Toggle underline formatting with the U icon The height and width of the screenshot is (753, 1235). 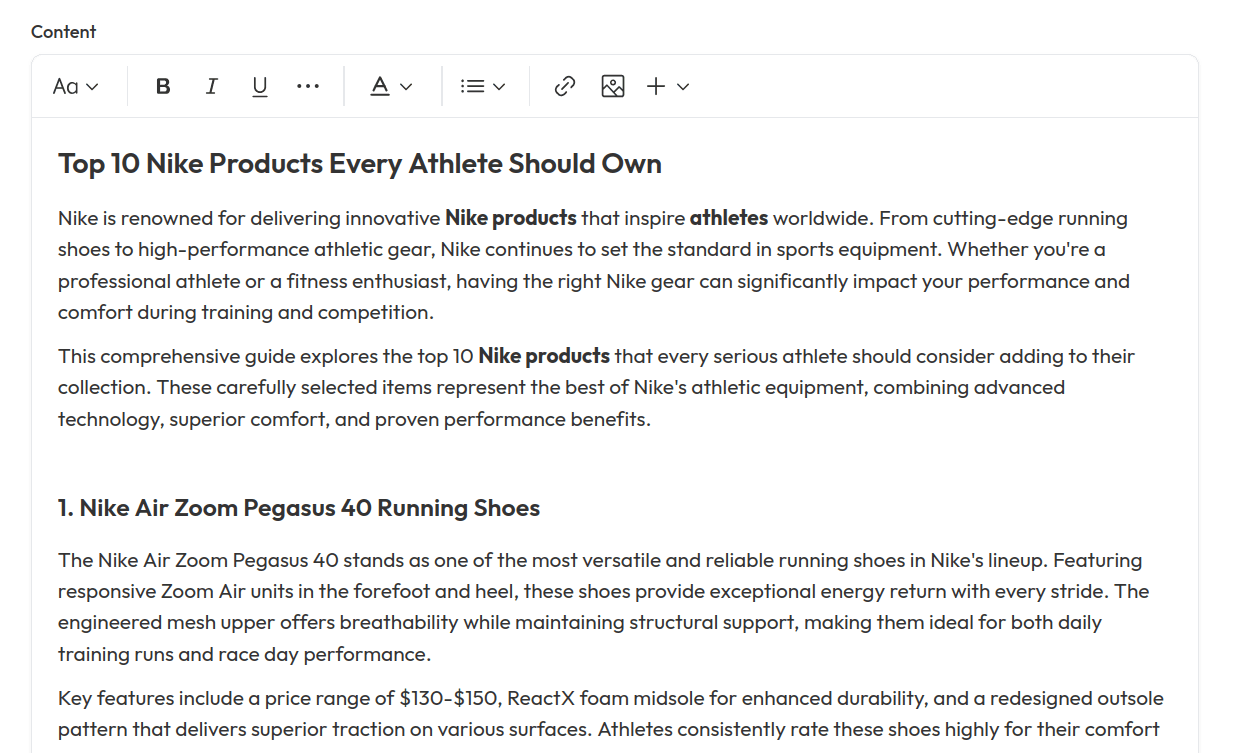pyautogui.click(x=260, y=87)
